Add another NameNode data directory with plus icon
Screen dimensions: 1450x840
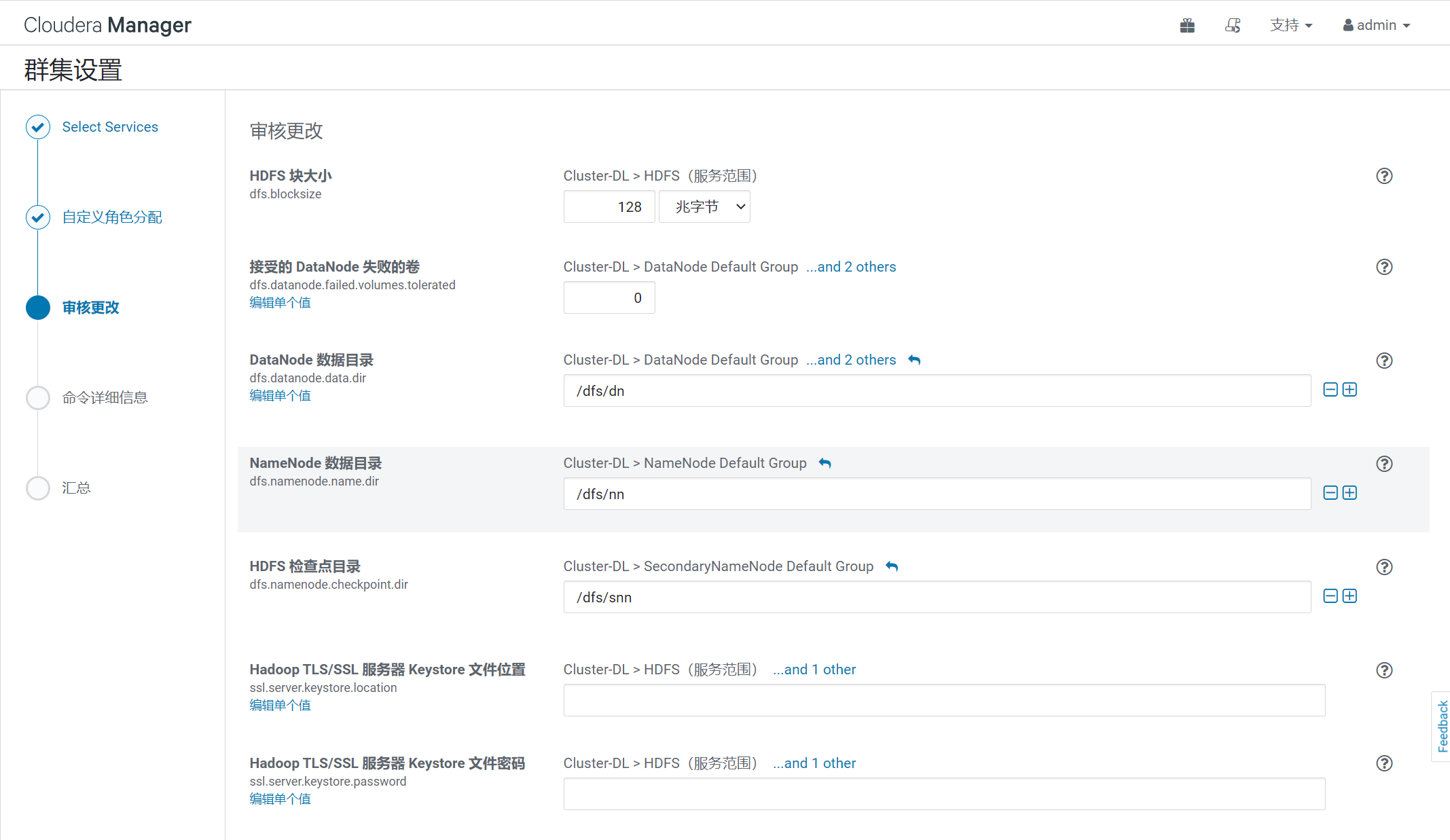(1349, 493)
